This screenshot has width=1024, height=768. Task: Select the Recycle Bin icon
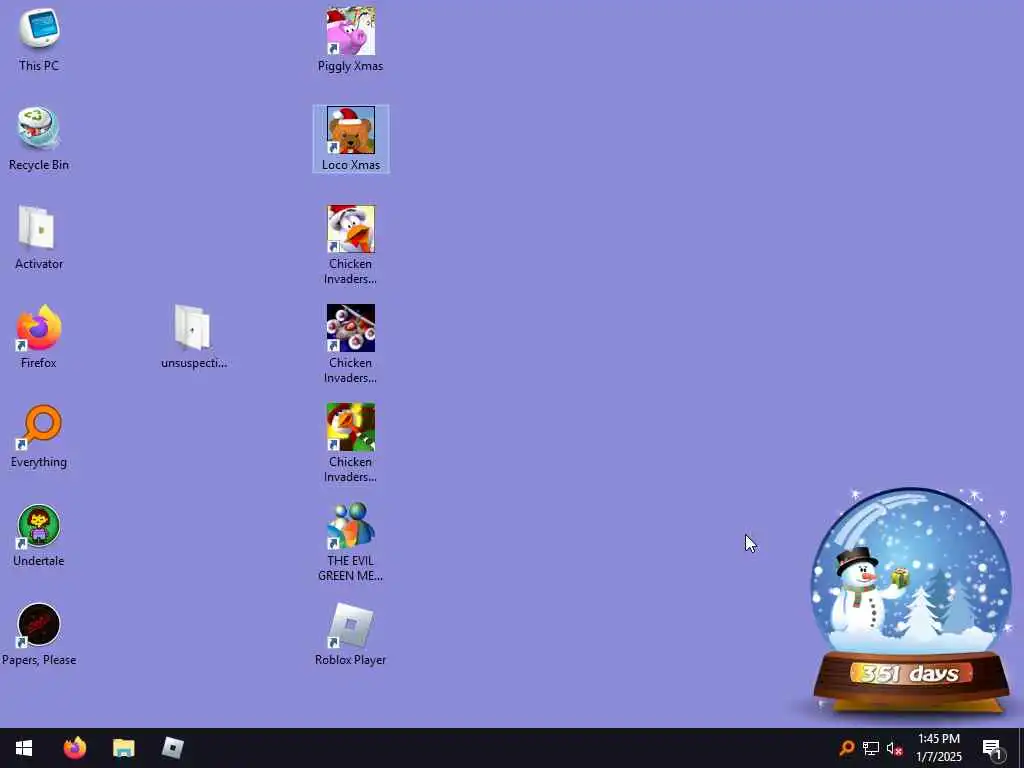pyautogui.click(x=39, y=138)
